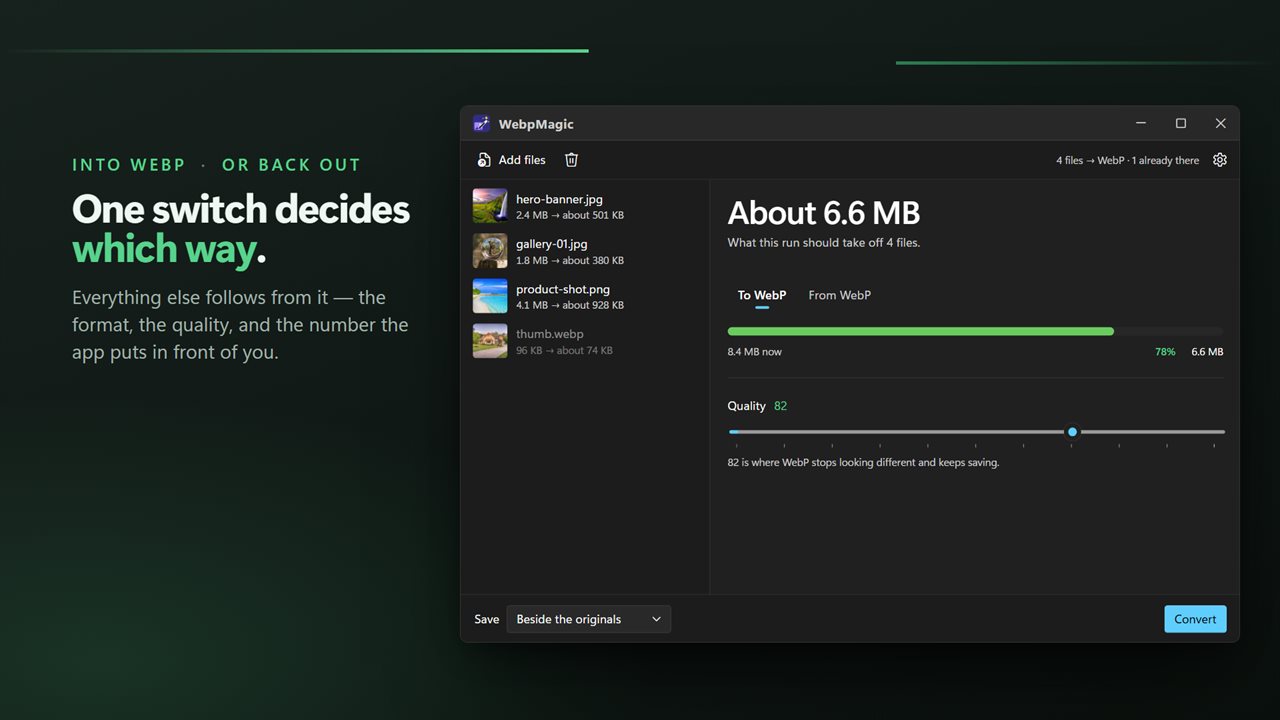Maximize the WebpMagic window
The height and width of the screenshot is (720, 1280).
pos(1181,123)
